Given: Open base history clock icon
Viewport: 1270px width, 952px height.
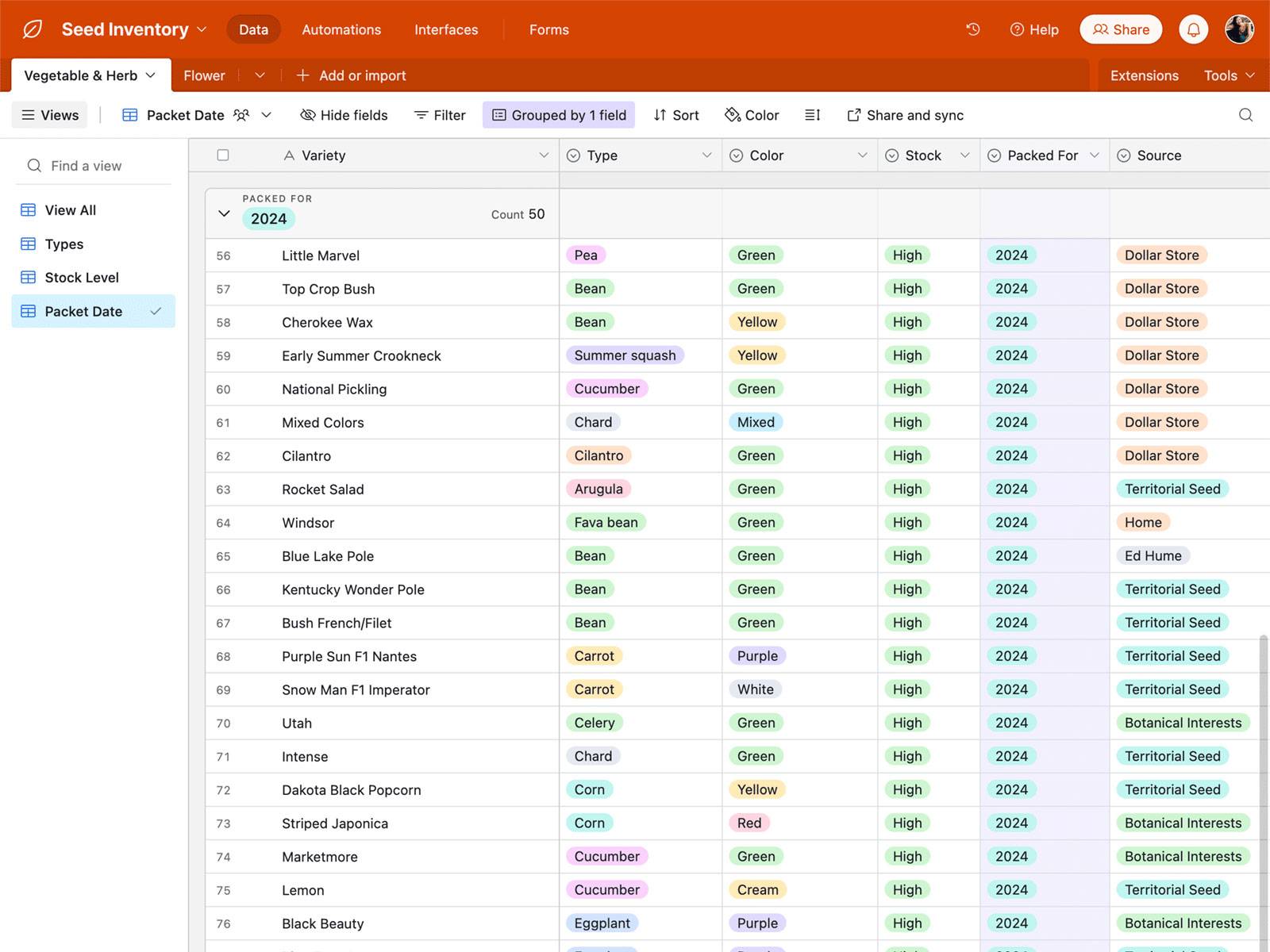Looking at the screenshot, I should pyautogui.click(x=972, y=29).
